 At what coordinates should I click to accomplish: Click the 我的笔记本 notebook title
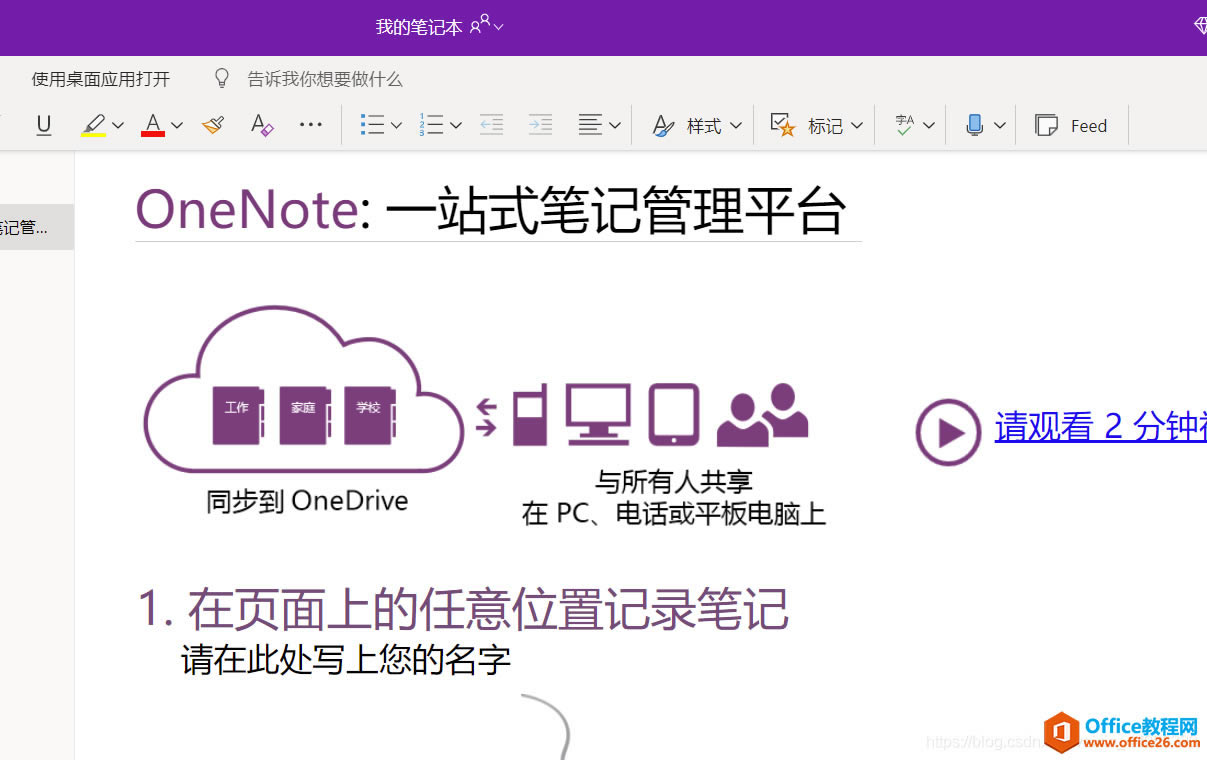pos(419,27)
